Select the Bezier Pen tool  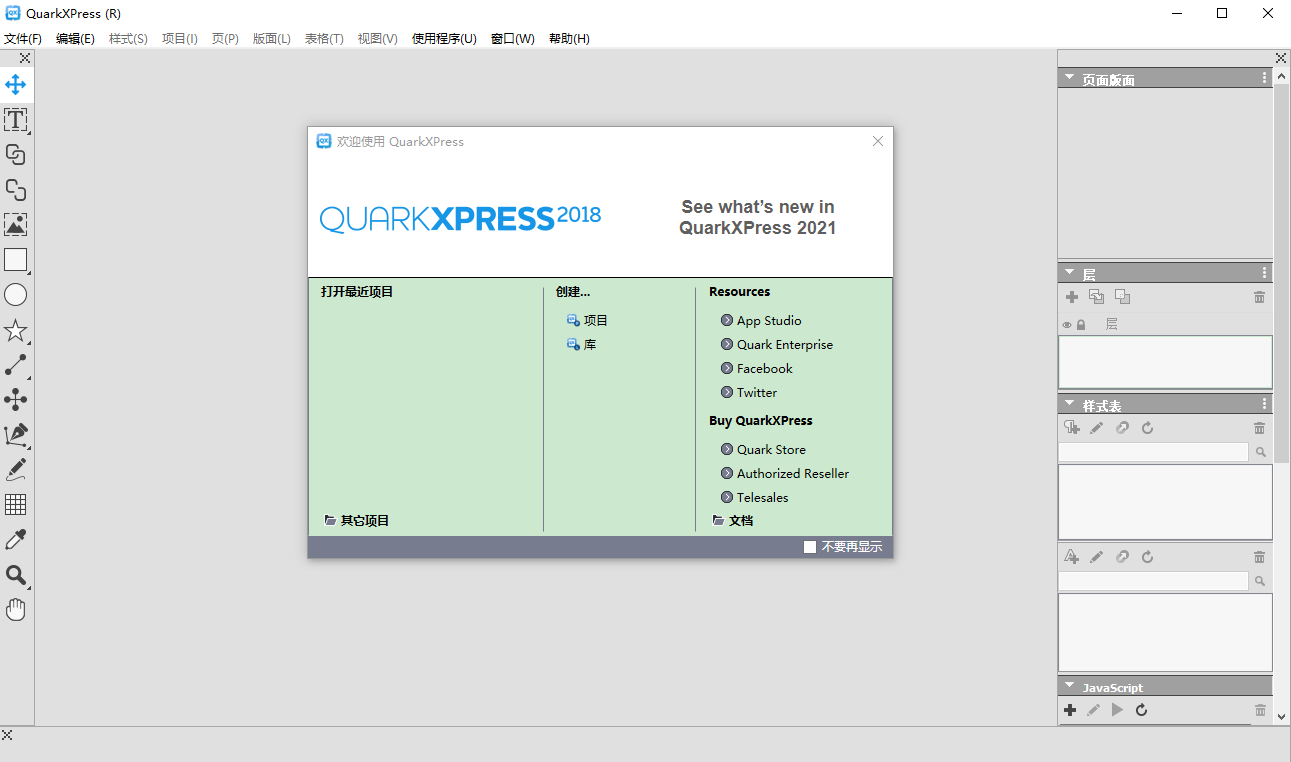(15, 435)
